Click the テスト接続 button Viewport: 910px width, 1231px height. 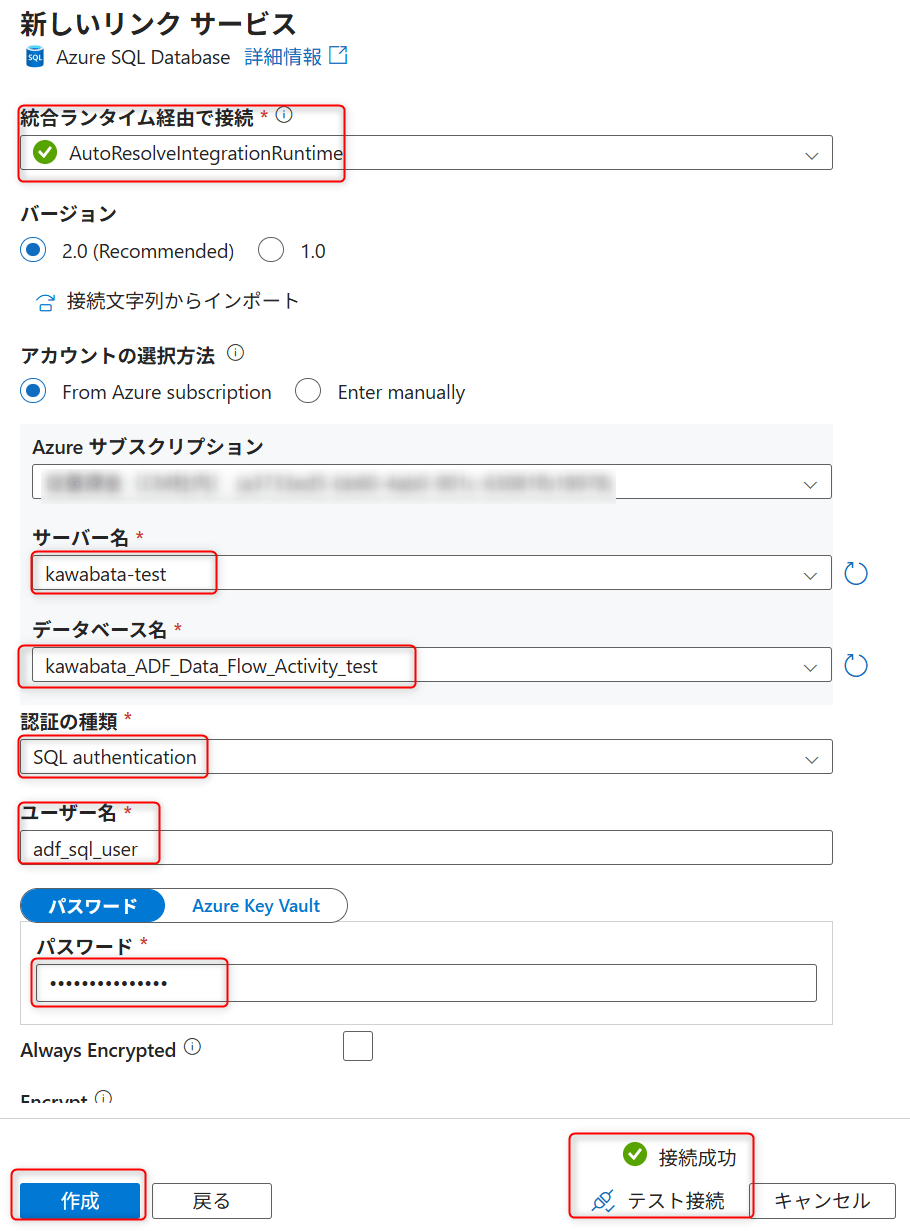pos(658,1201)
